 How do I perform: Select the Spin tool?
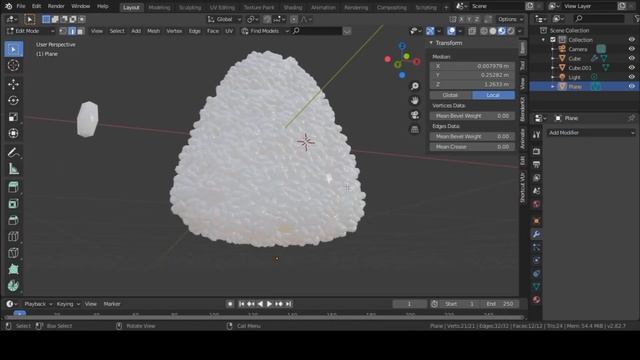click(x=13, y=286)
